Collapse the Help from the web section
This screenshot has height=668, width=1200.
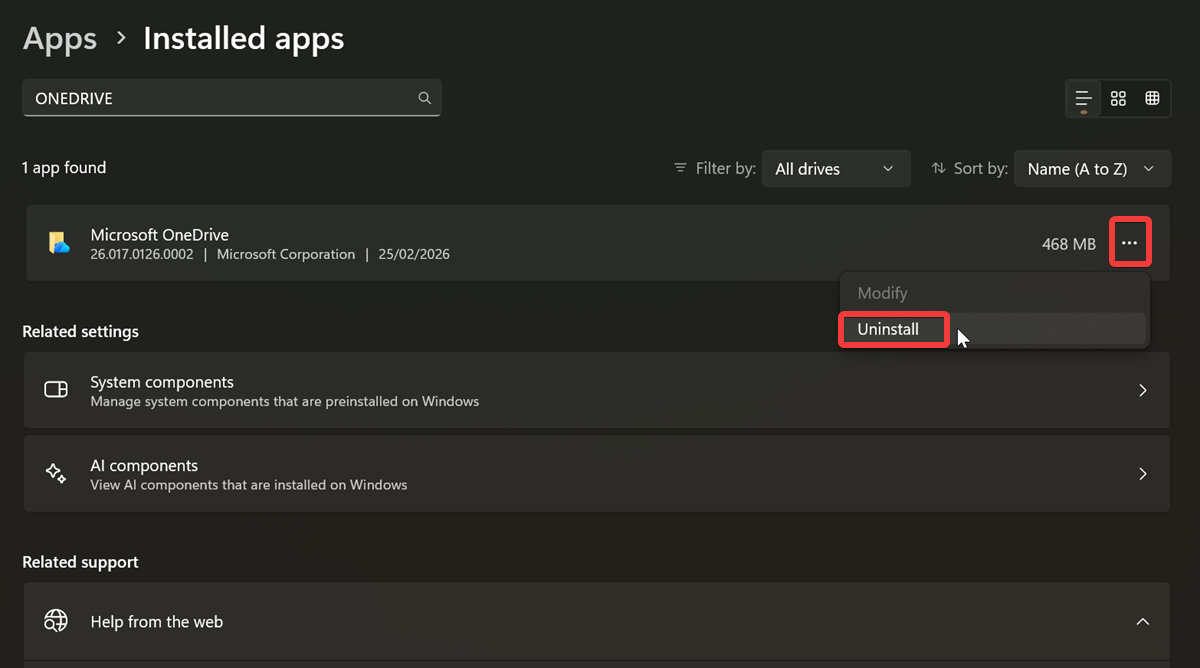[x=1142, y=622]
